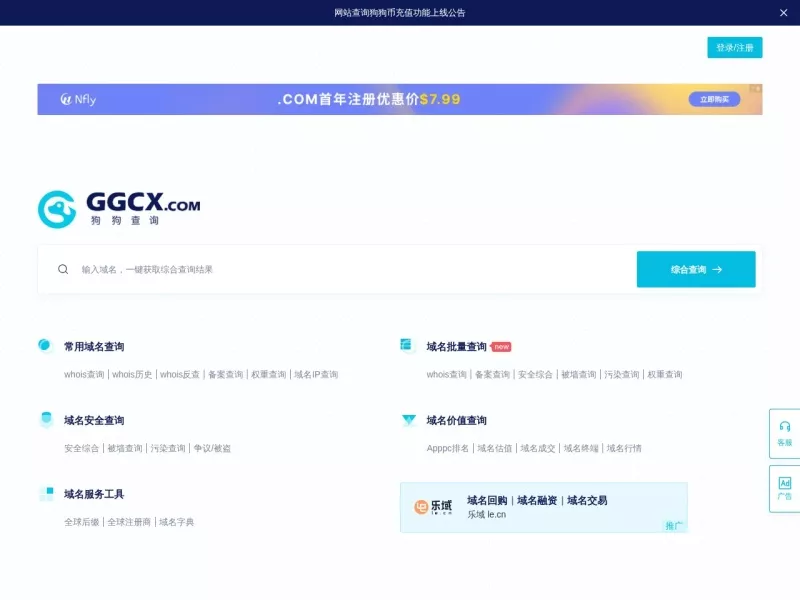This screenshot has width=800, height=600.
Task: Open whois查询 under 常用域名查询
Action: (x=84, y=374)
